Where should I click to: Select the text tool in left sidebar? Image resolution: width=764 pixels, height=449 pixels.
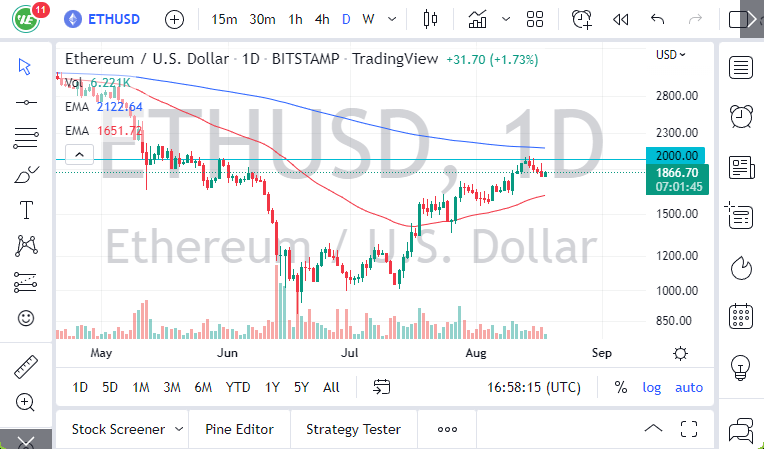tap(26, 210)
